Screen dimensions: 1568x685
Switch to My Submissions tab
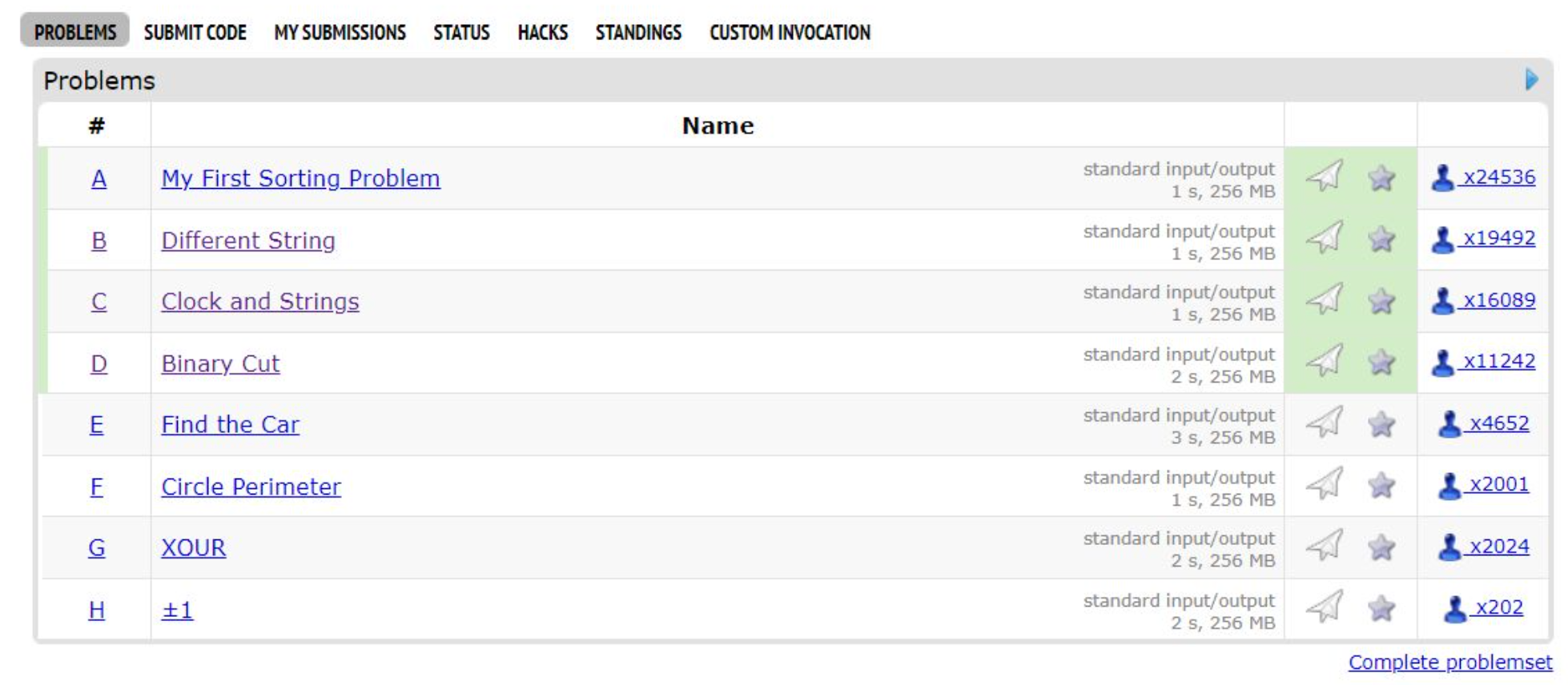tap(340, 32)
